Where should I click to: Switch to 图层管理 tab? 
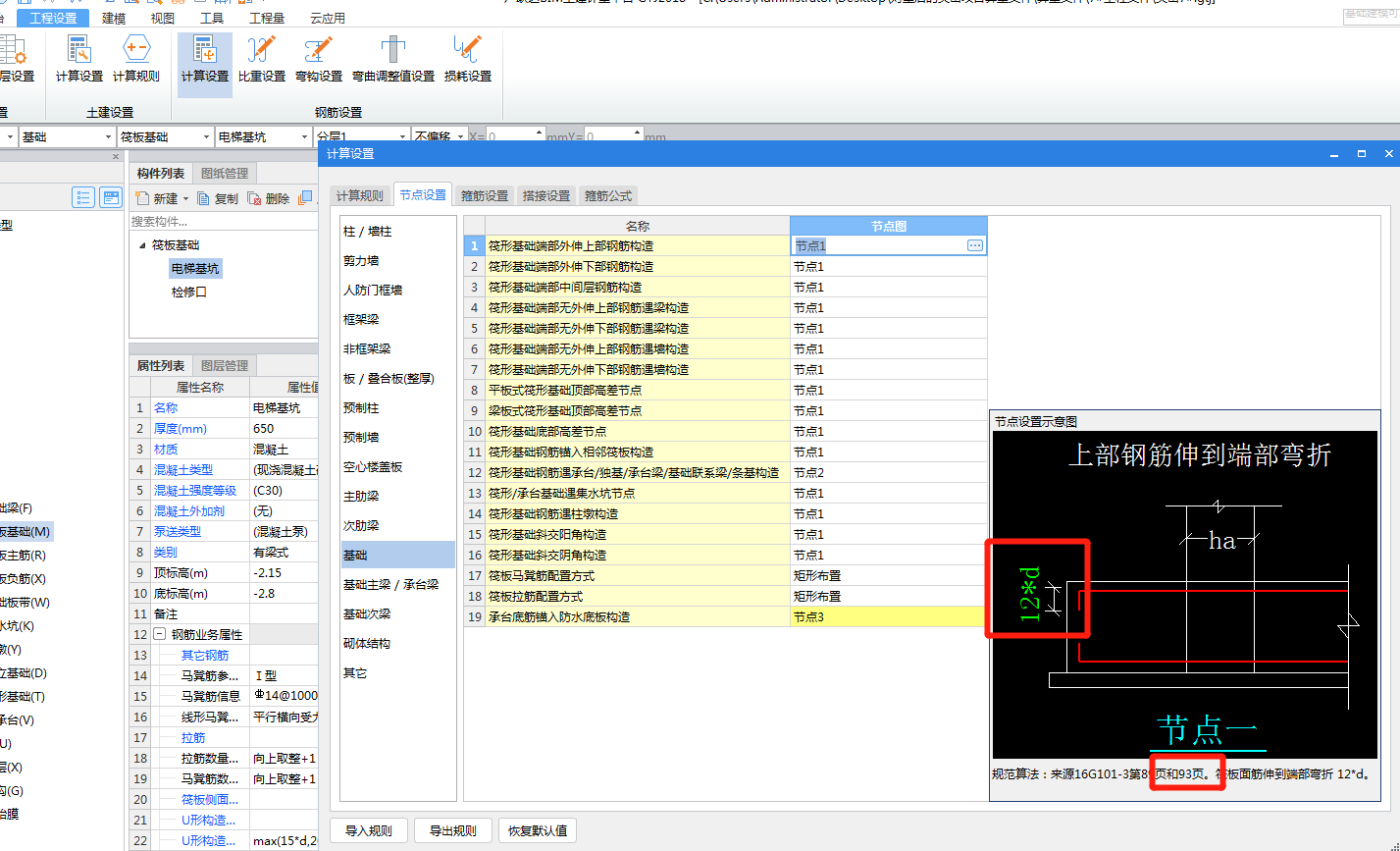point(225,365)
